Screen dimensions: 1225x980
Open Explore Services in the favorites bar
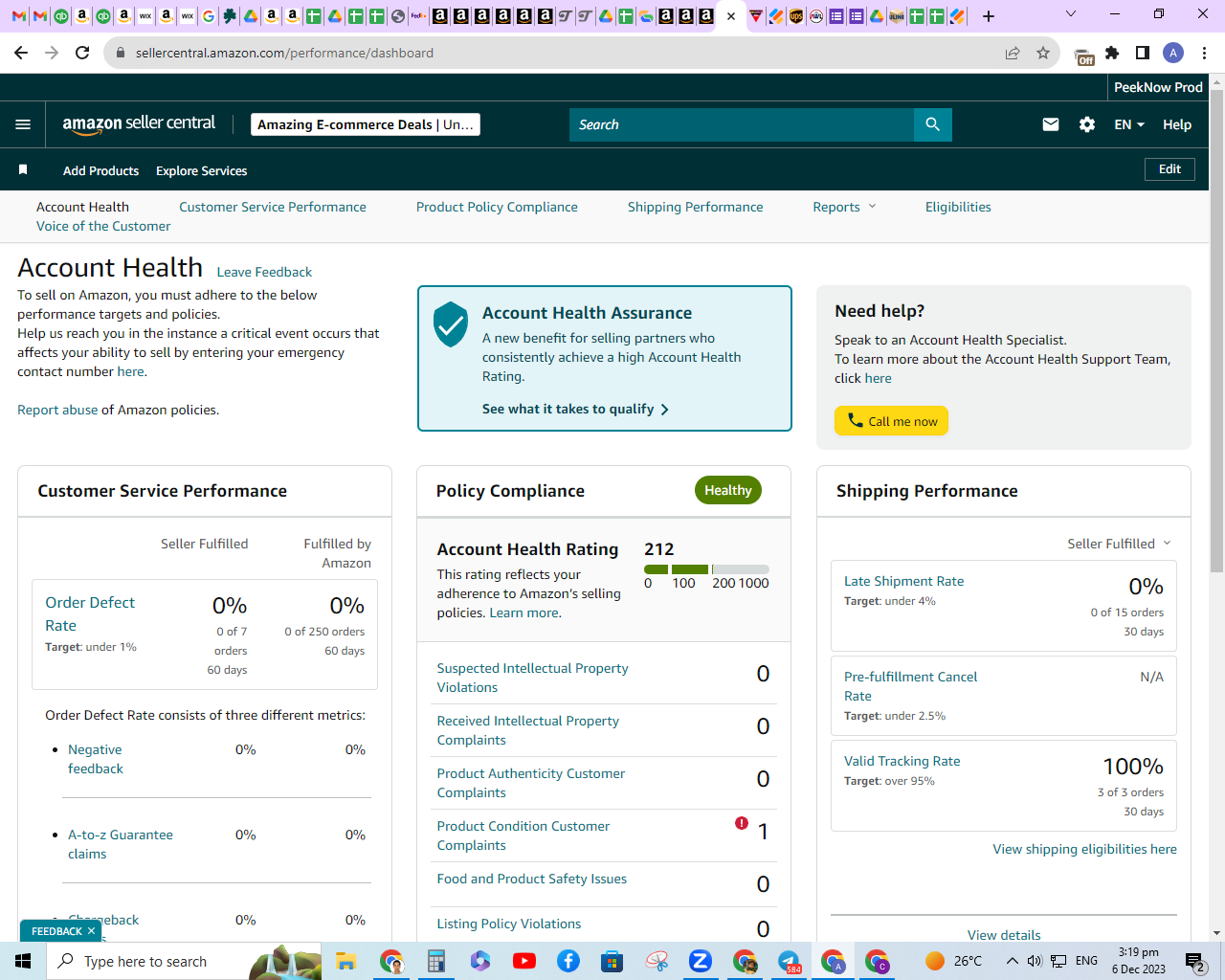coord(202,170)
